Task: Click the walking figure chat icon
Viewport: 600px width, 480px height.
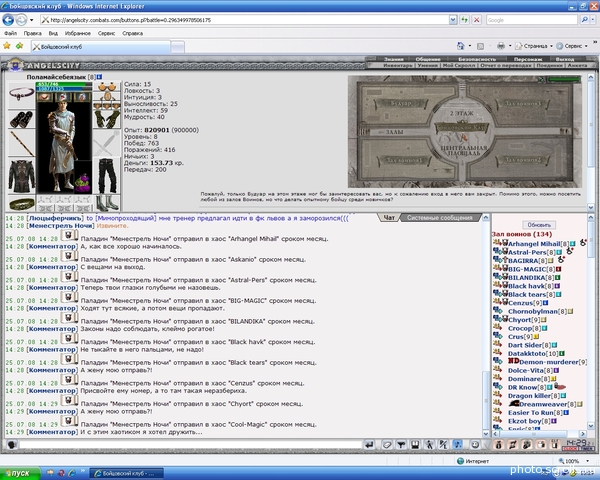Action: point(429,444)
